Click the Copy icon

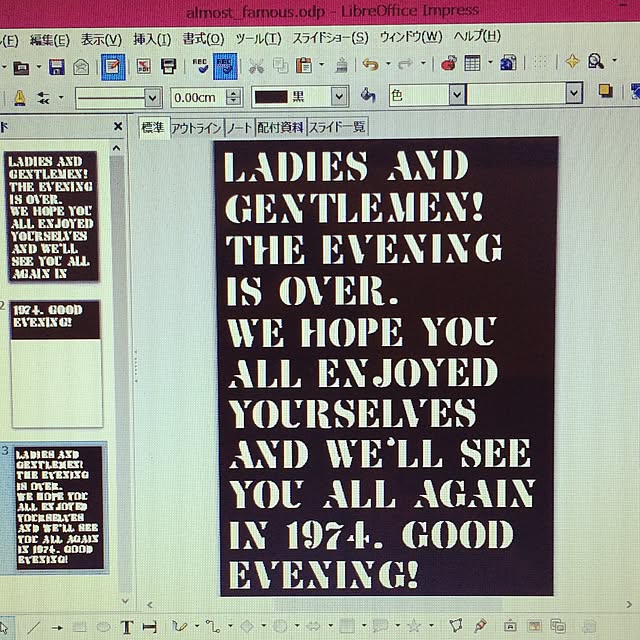[280, 65]
